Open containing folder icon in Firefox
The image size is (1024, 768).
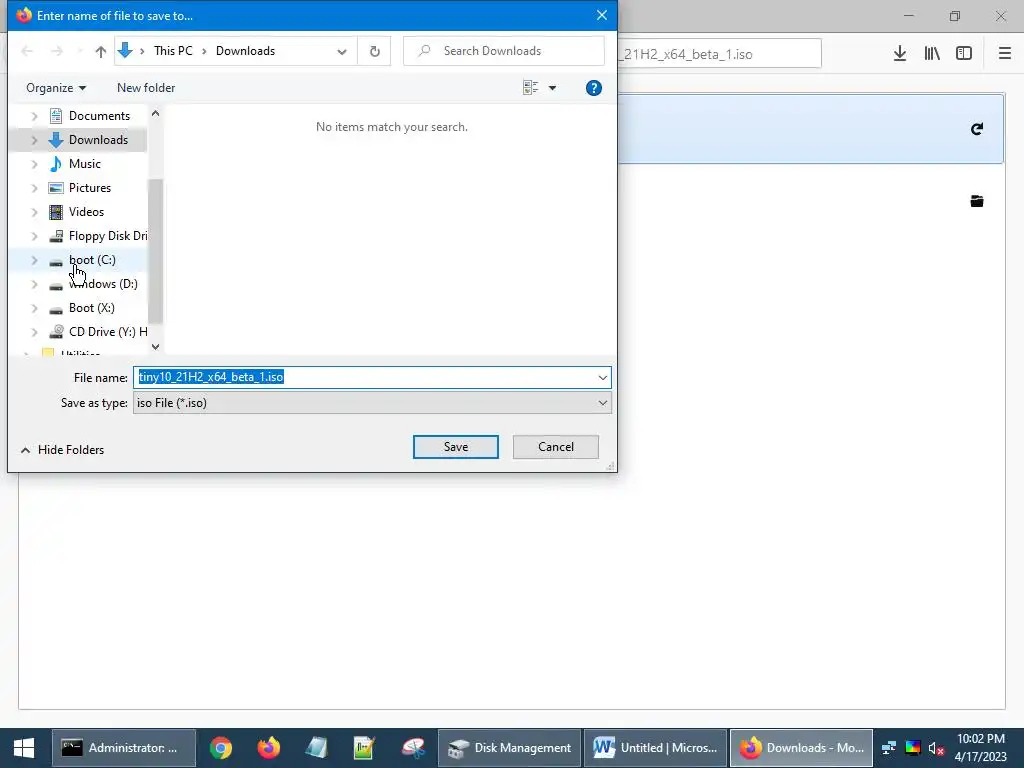(977, 201)
